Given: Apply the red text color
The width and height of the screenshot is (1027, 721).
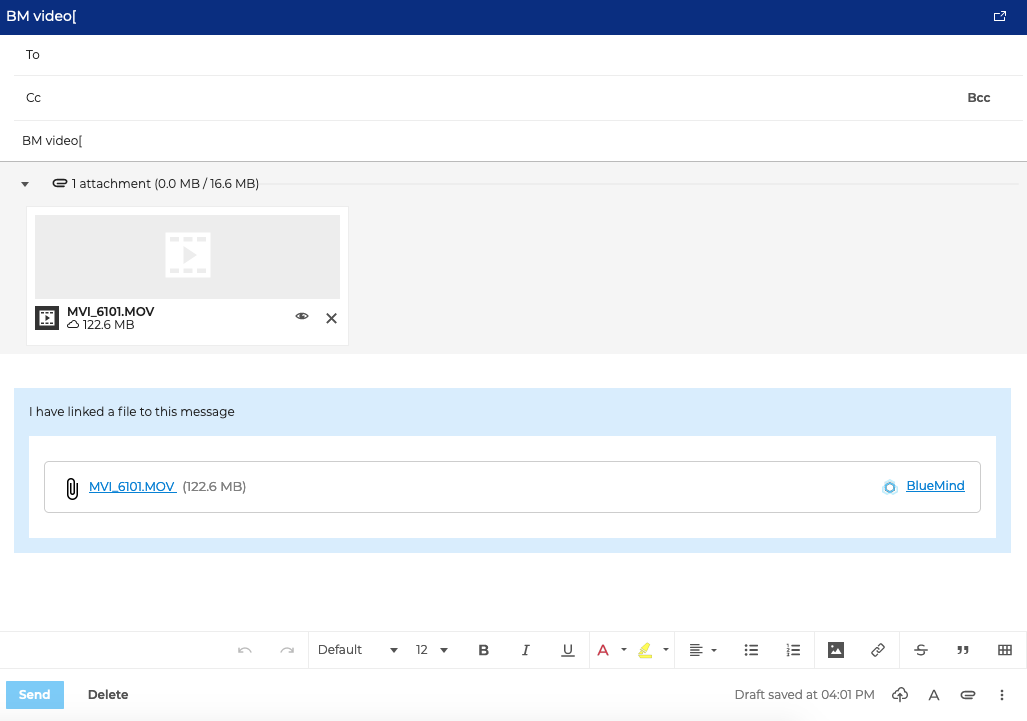Looking at the screenshot, I should [x=603, y=650].
